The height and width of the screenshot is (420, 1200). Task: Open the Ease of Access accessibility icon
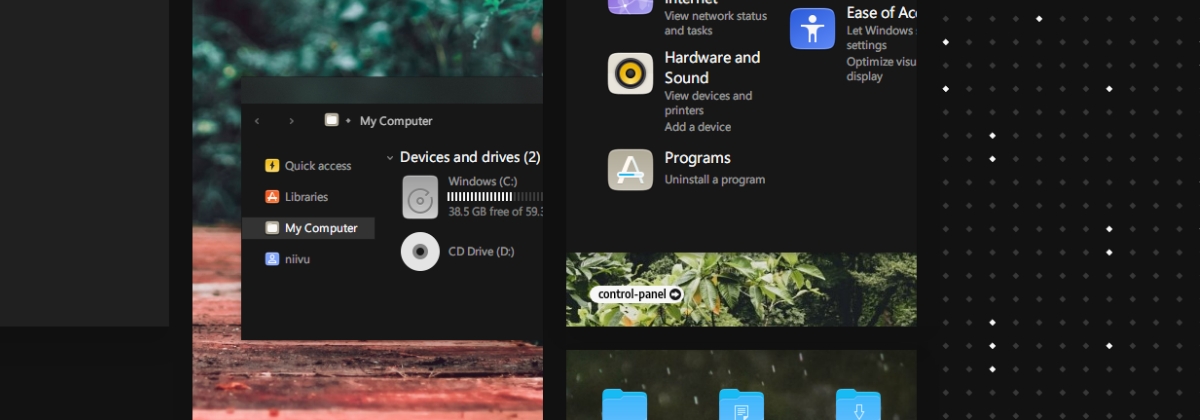[812, 28]
